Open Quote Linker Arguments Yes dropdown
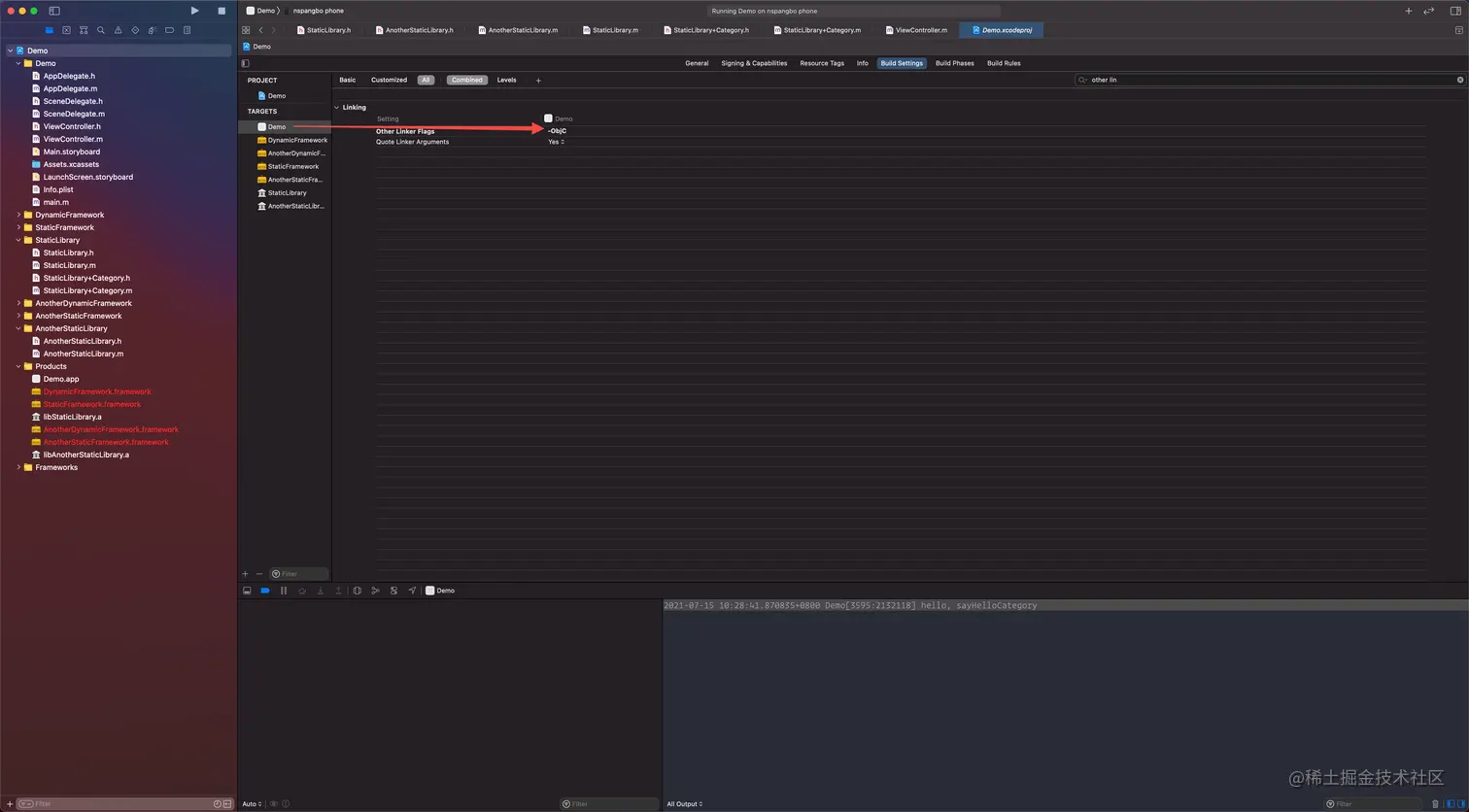Image resolution: width=1469 pixels, height=812 pixels. click(556, 142)
